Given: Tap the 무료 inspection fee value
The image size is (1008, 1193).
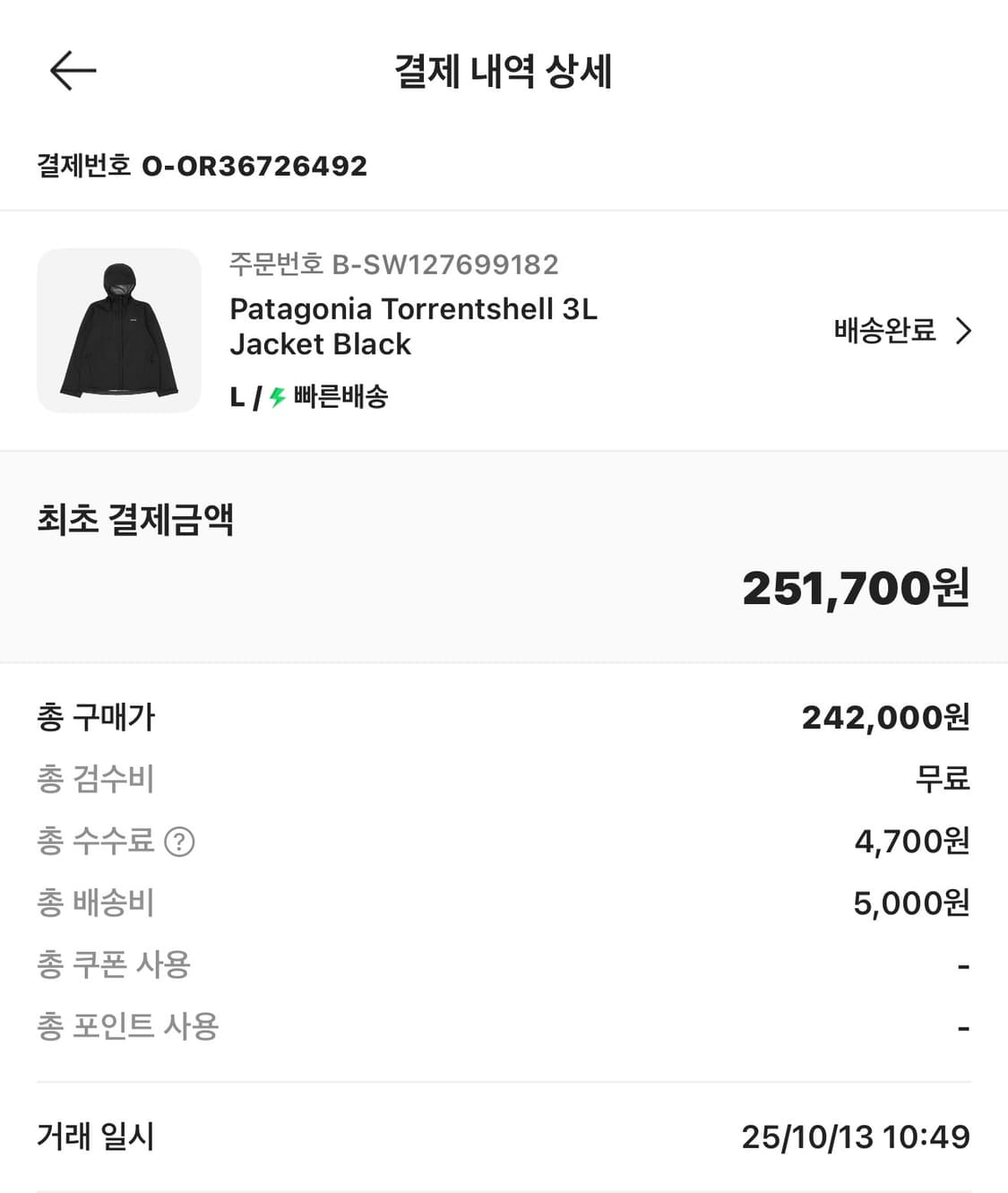Looking at the screenshot, I should pos(942,778).
